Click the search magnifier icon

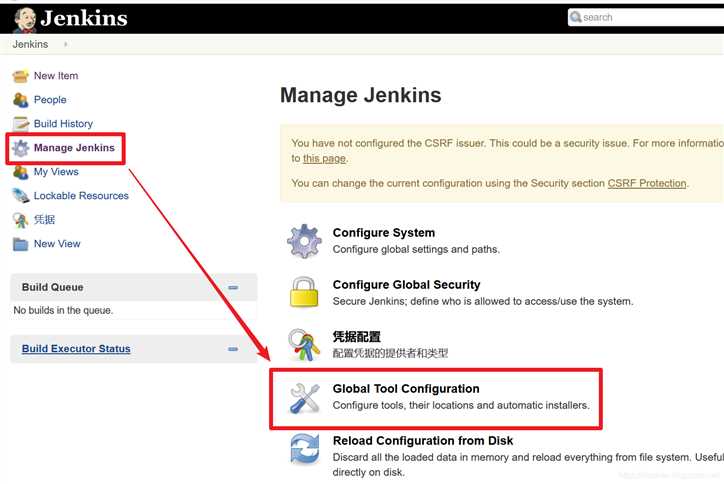click(x=575, y=17)
